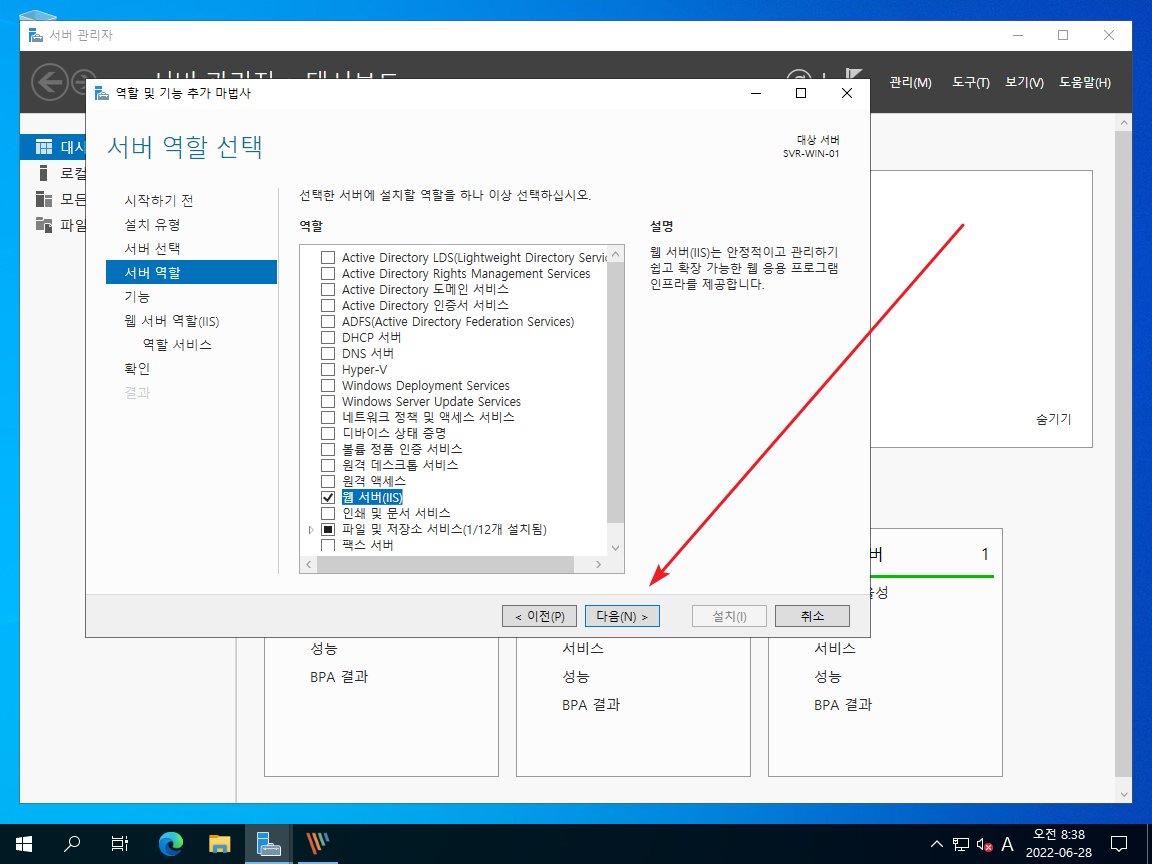Check 인쇄 및 문서 서비스 checkbox

[328, 514]
